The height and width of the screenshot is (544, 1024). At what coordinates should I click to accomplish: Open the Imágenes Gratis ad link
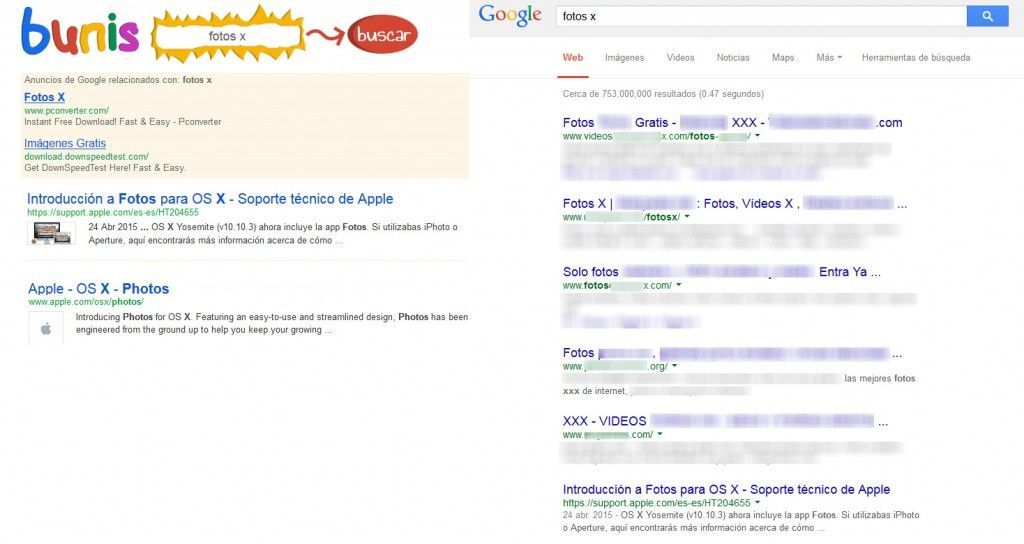tap(65, 143)
